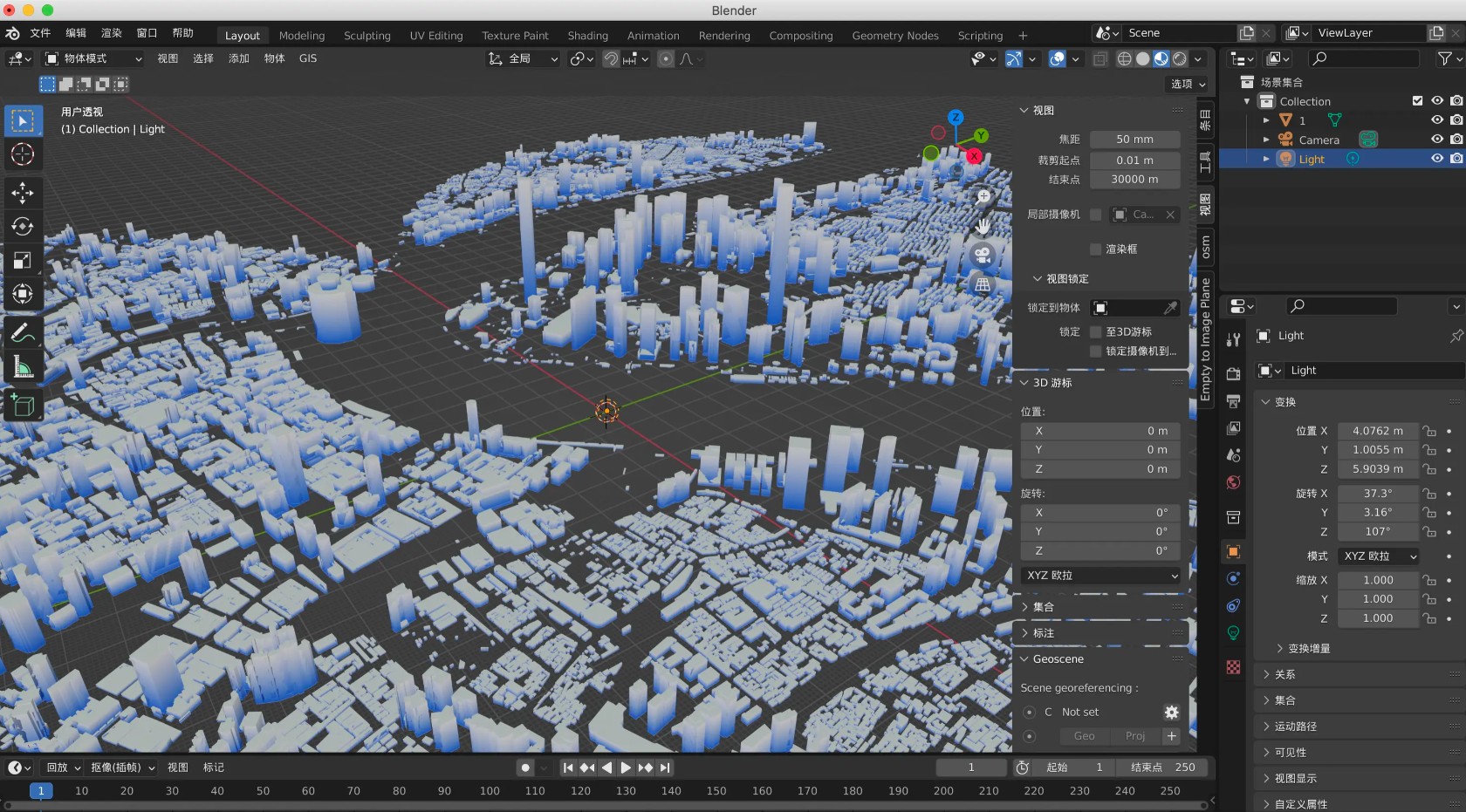This screenshot has width=1466, height=812.
Task: Open the 物体模式 mode dropdown
Action: 93,58
